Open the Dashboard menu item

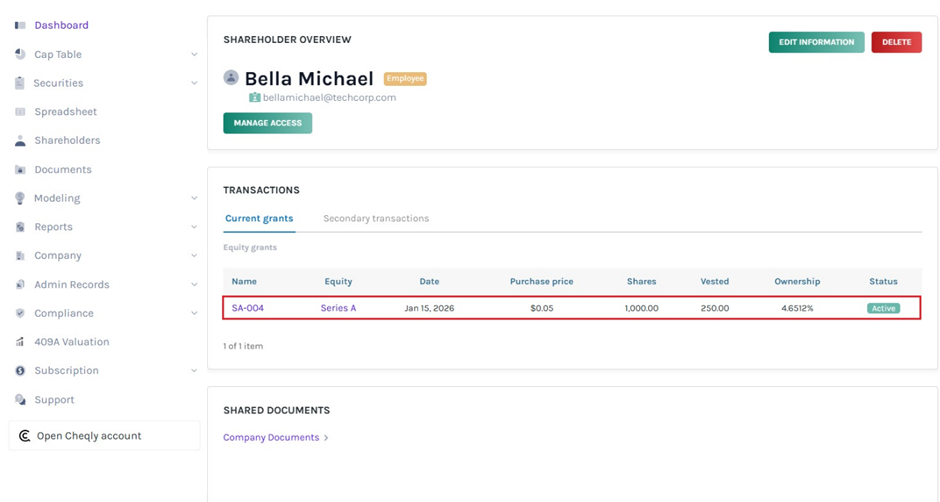[x=61, y=25]
